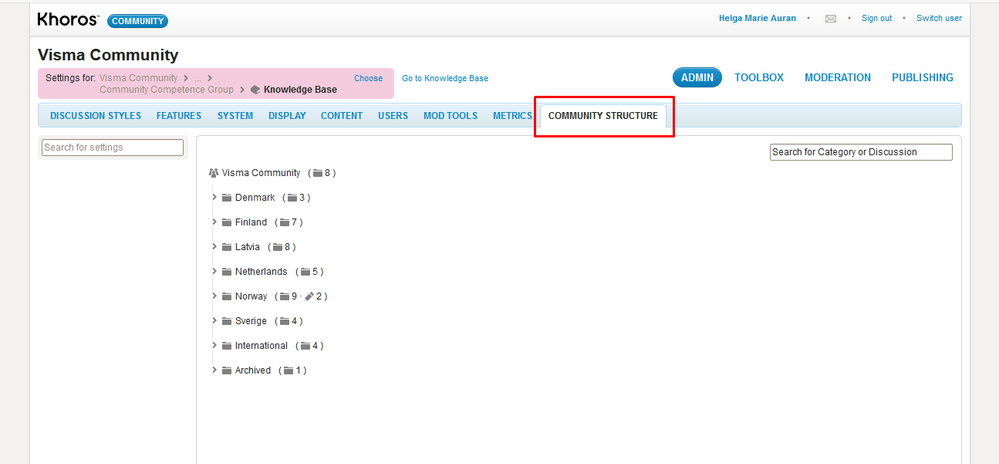
Task: Click Go to Knowledge Base link
Action: 445,78
